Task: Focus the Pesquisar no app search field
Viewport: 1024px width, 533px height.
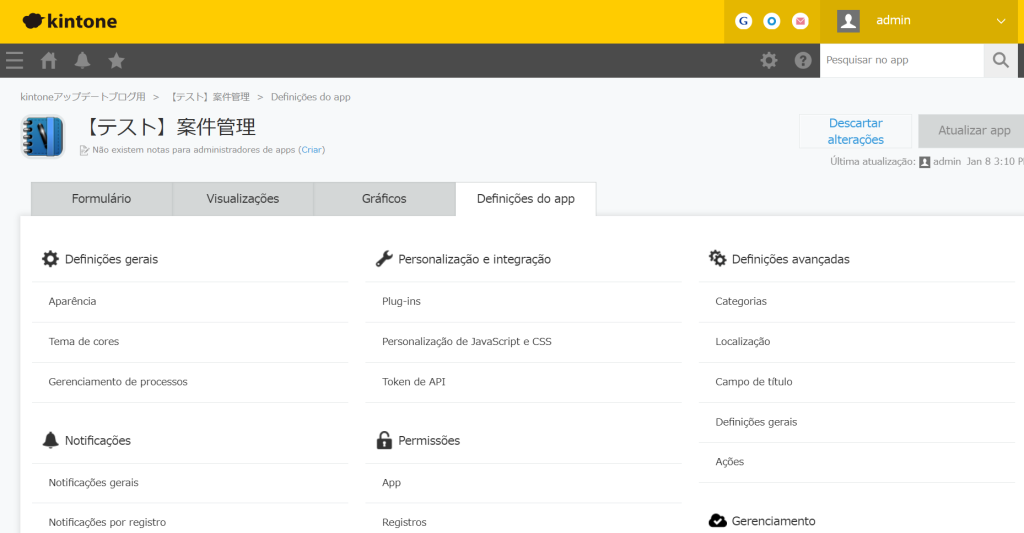Action: pos(901,60)
